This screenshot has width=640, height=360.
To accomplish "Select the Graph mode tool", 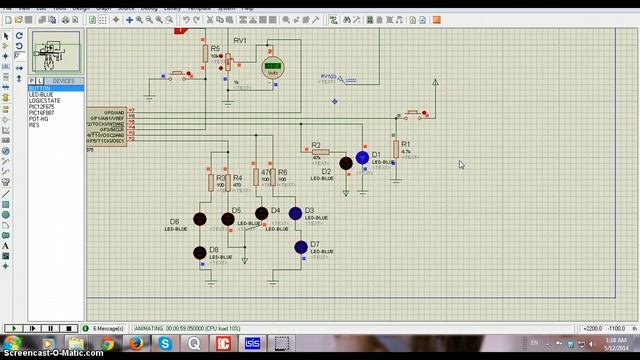I will click(6, 130).
